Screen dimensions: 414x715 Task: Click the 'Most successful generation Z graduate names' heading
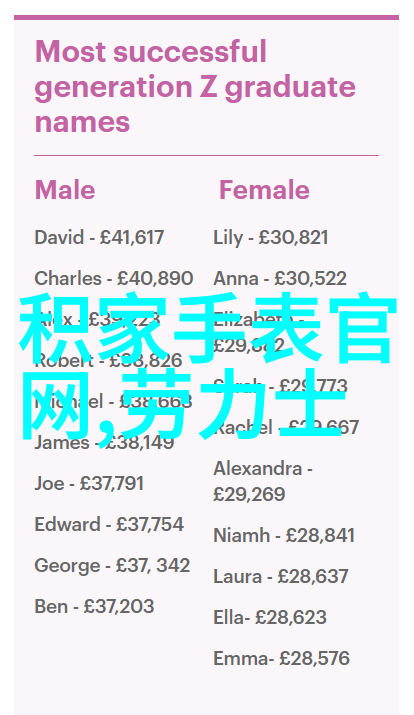pyautogui.click(x=195, y=87)
